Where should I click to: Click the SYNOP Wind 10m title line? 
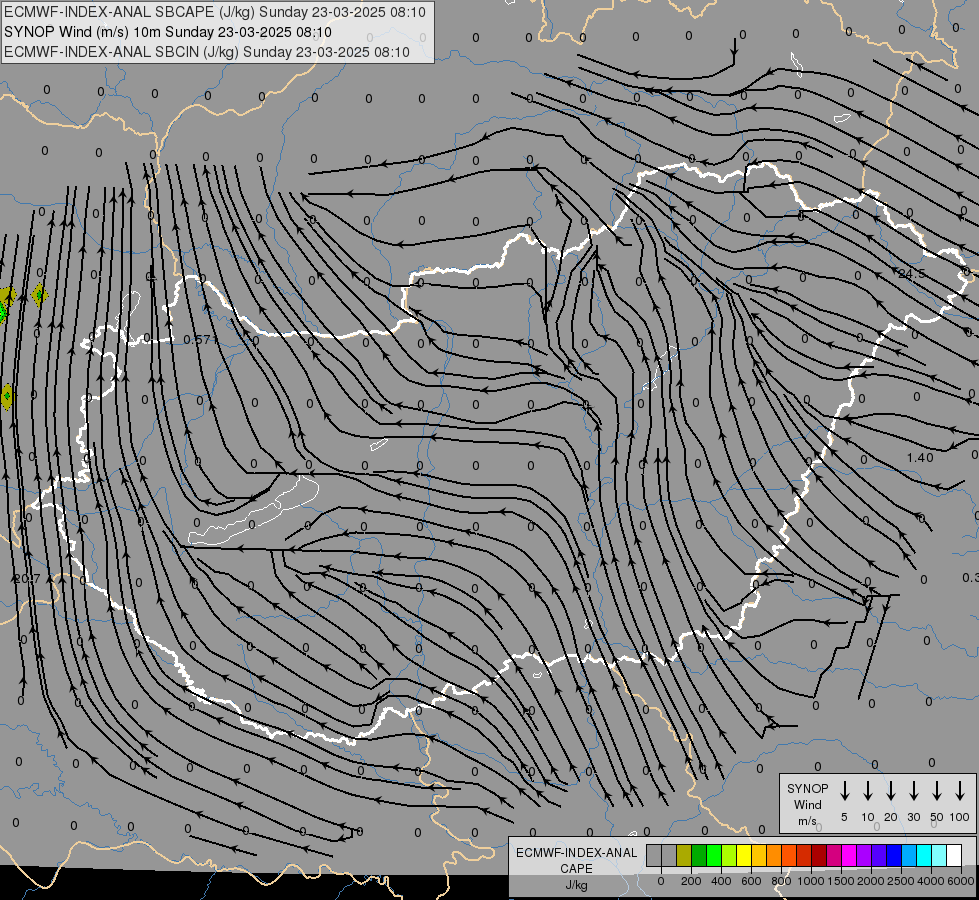pos(167,32)
